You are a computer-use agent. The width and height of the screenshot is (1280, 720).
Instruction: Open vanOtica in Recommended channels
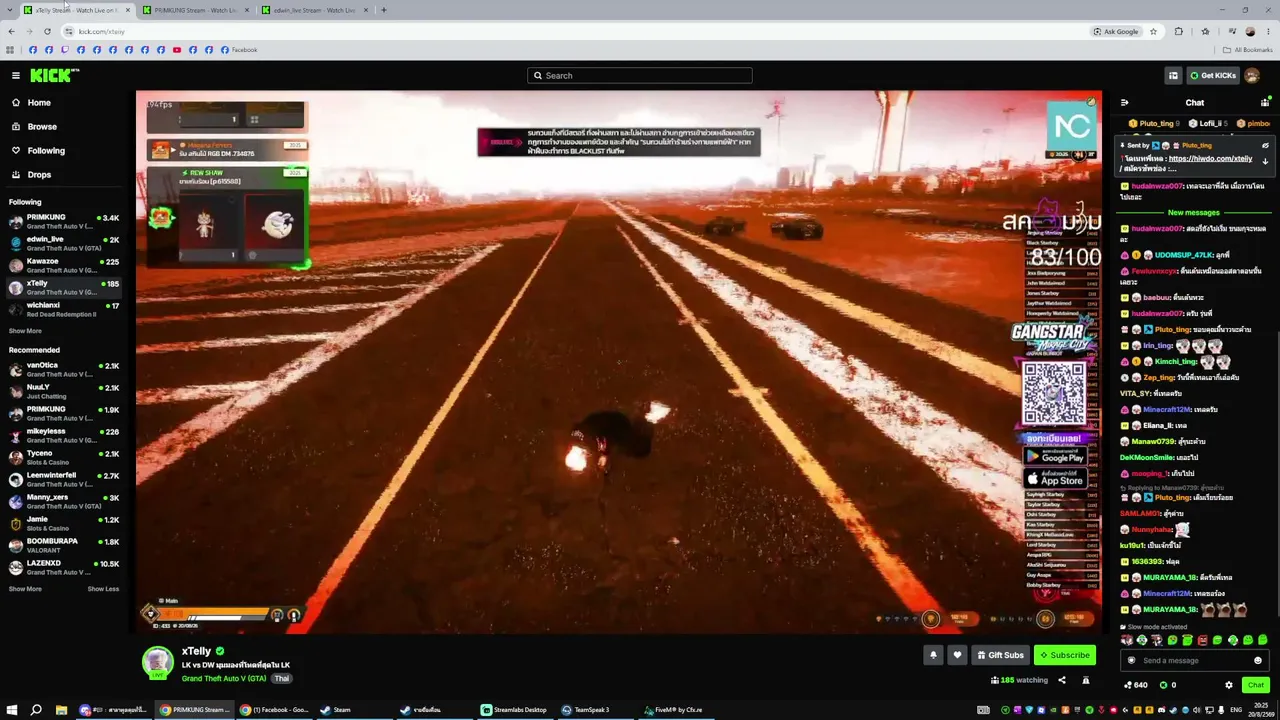tap(66, 369)
